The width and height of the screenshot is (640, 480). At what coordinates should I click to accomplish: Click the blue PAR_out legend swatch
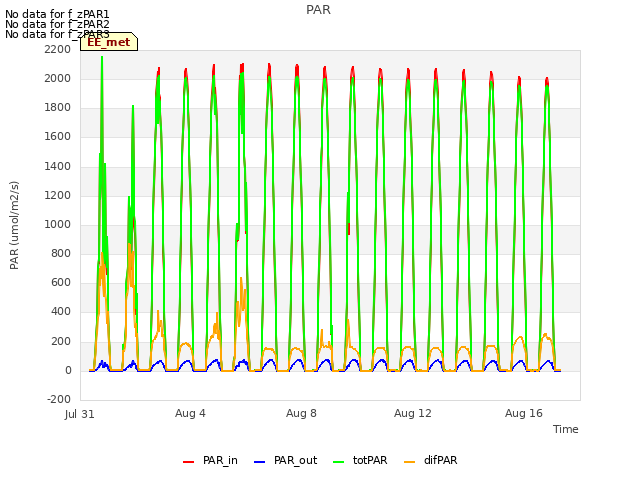click(x=259, y=462)
